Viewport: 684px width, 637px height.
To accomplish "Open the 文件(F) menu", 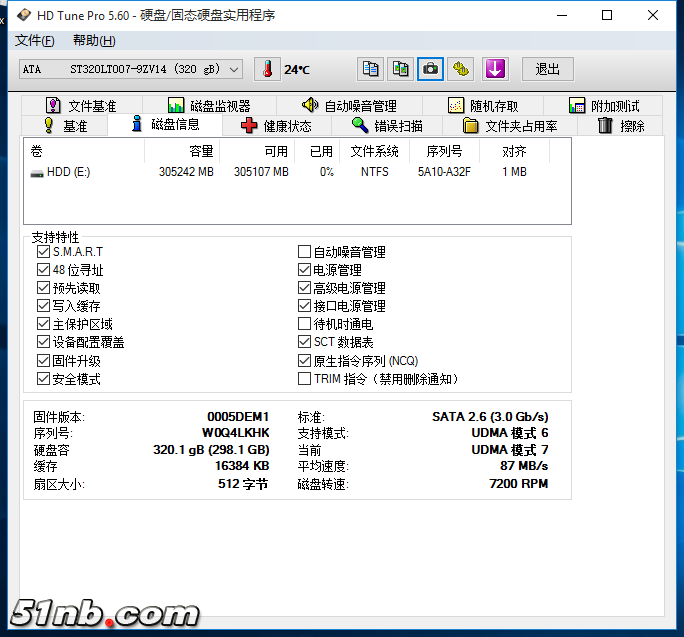I will pos(34,41).
